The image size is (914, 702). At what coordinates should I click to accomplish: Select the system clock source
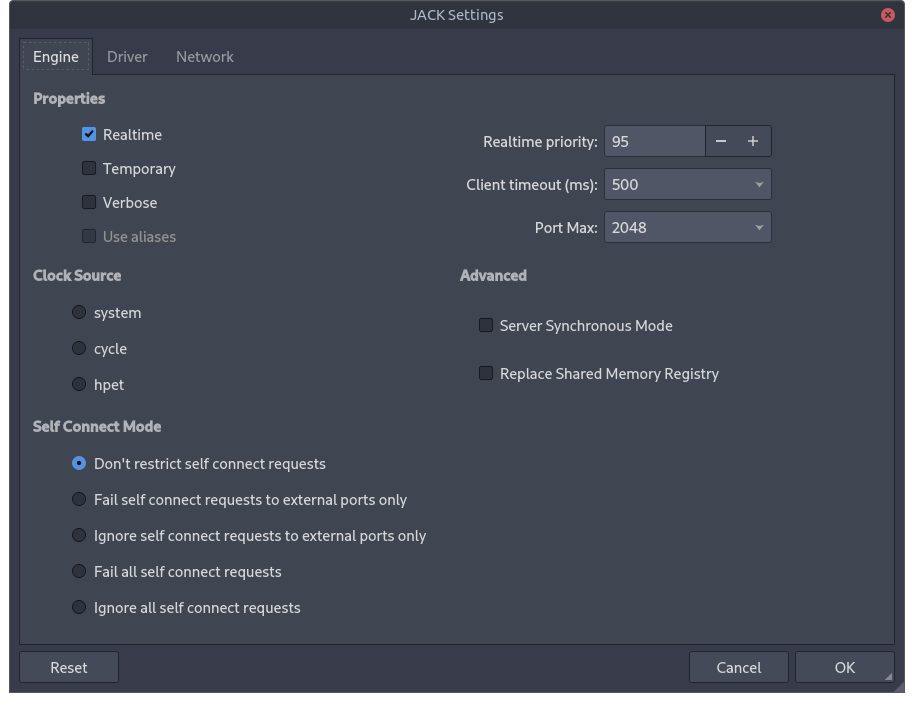click(79, 313)
